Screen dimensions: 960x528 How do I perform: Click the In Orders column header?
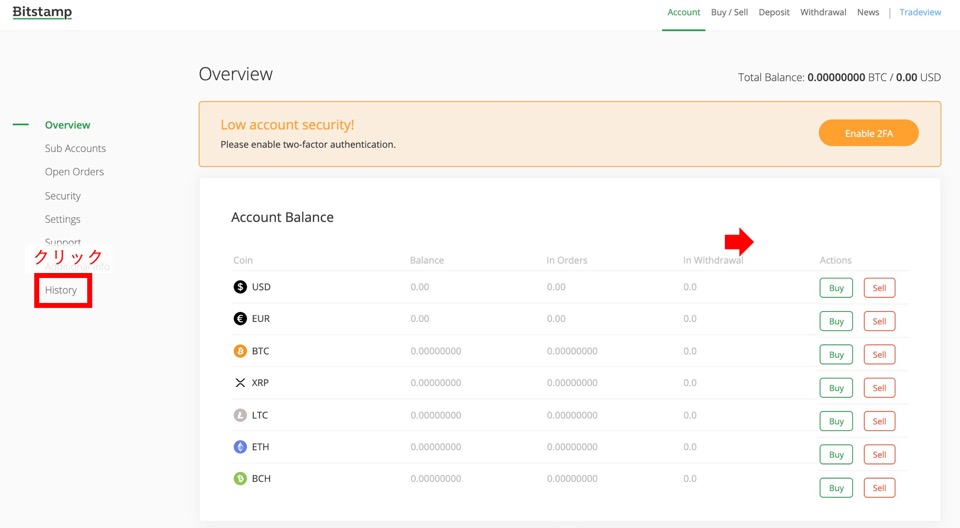tap(566, 260)
